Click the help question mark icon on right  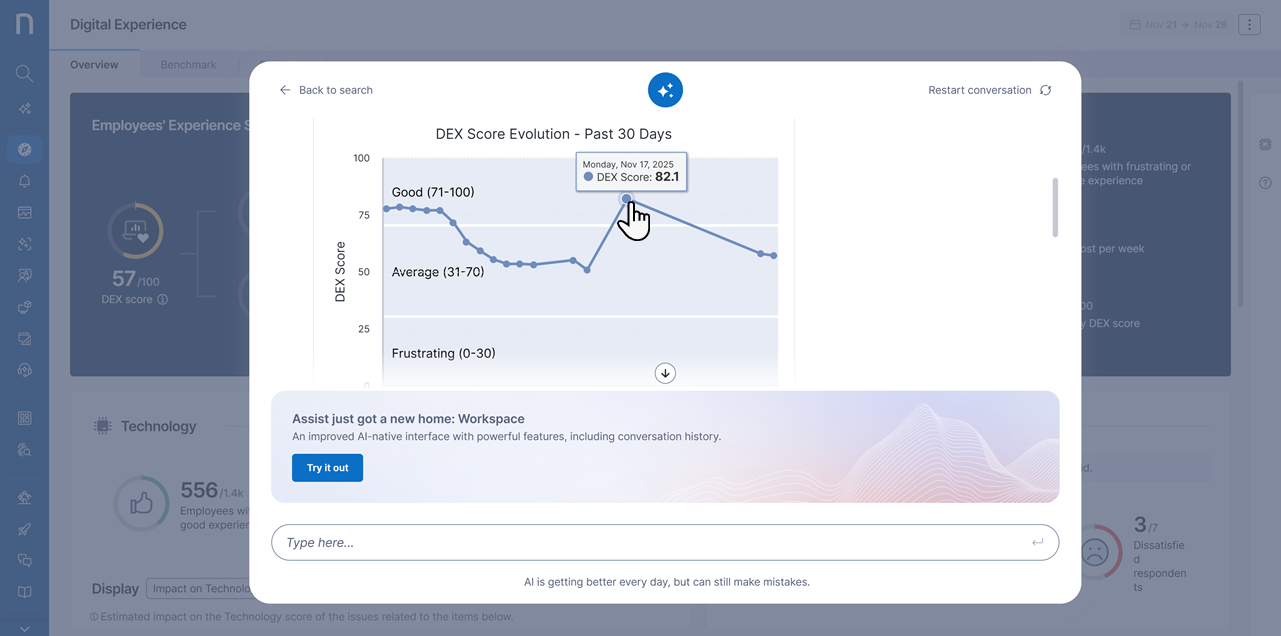click(1265, 183)
